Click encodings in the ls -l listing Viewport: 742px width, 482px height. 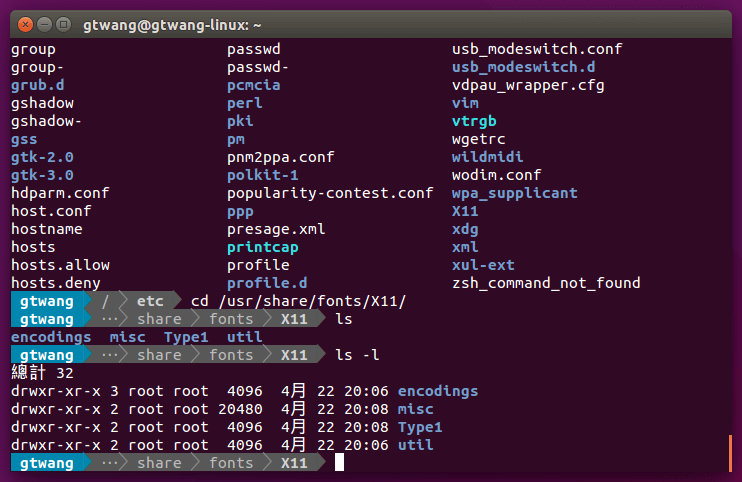tap(438, 391)
